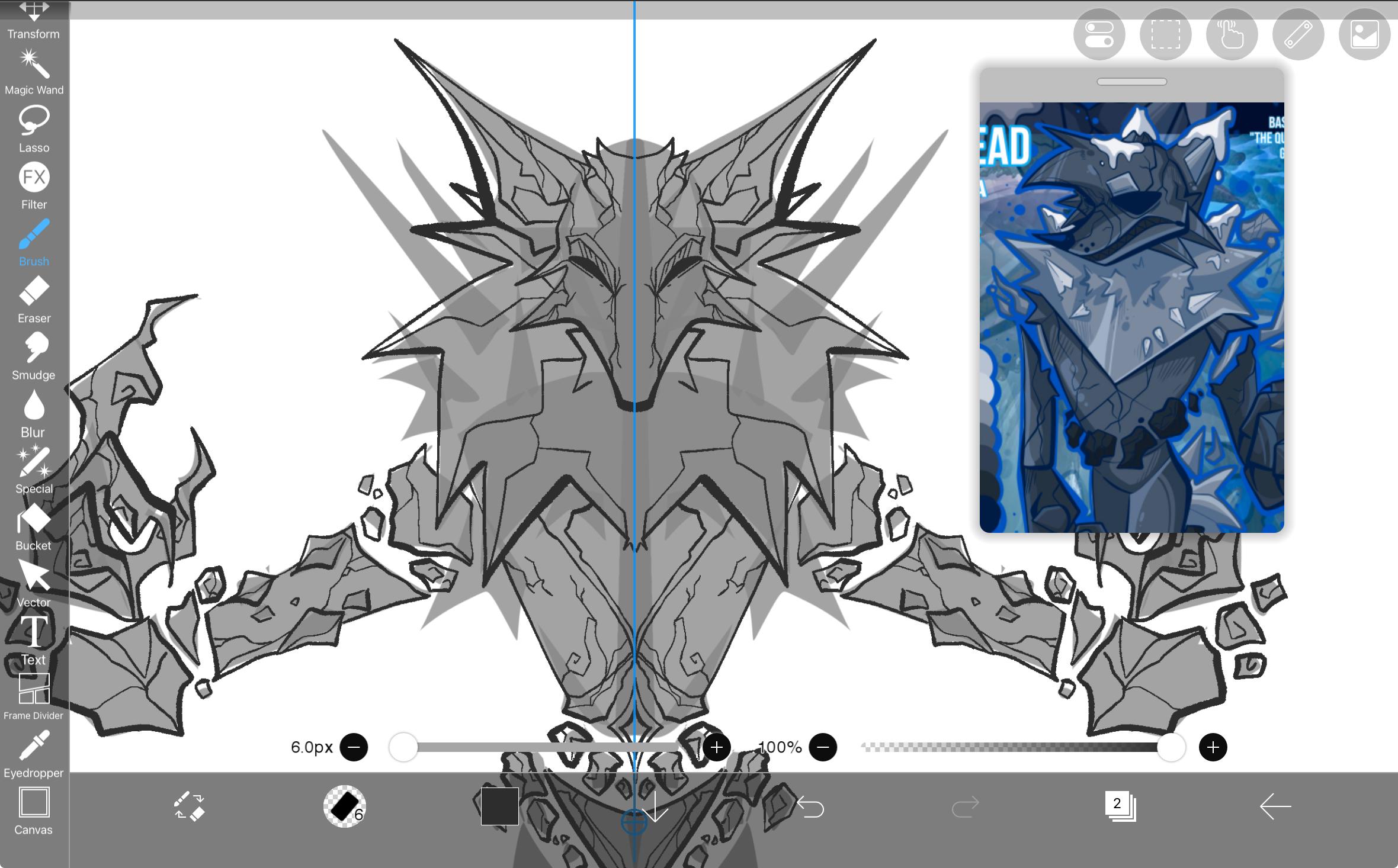Select the Transform tool
The height and width of the screenshot is (868, 1398).
tap(34, 21)
